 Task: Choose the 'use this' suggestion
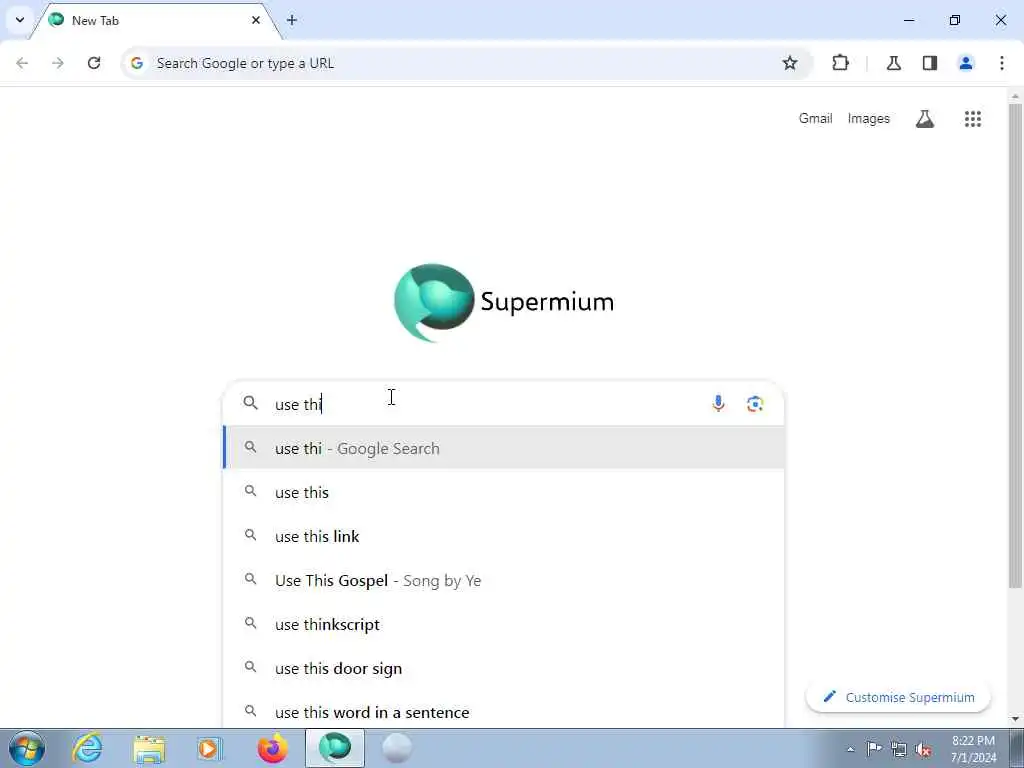click(504, 493)
